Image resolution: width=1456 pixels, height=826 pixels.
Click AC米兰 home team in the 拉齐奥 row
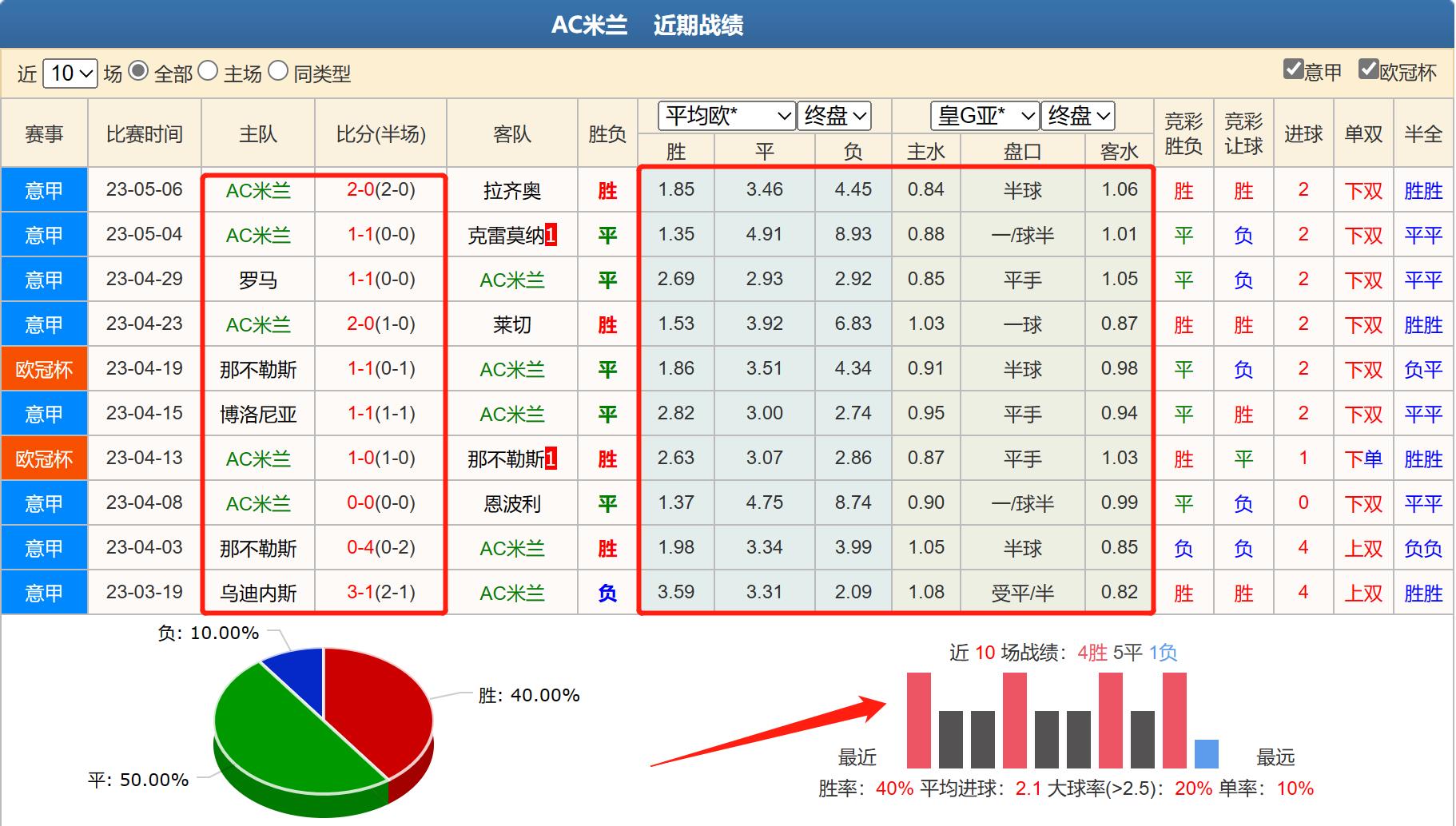[x=258, y=191]
